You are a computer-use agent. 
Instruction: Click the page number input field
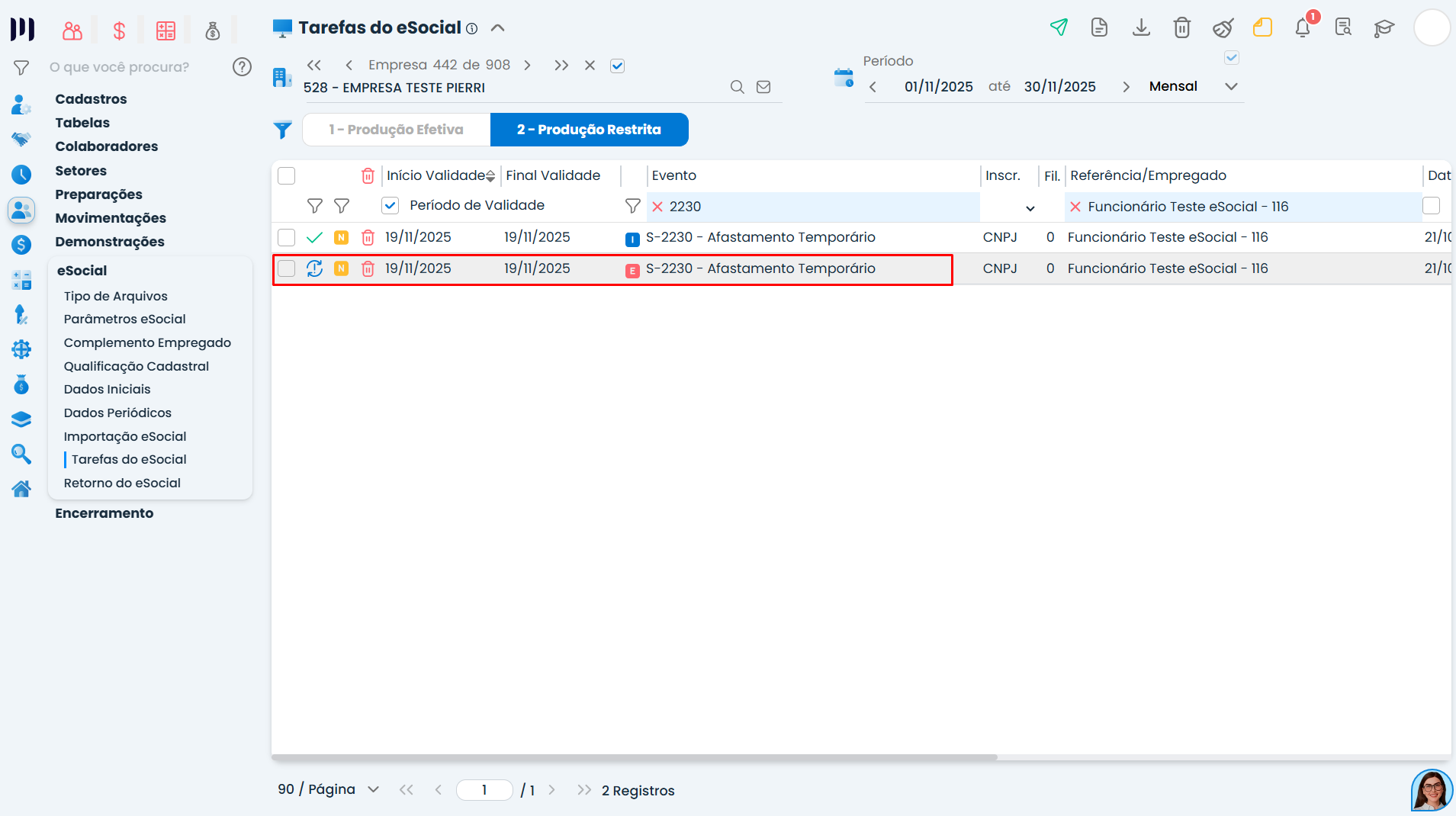pyautogui.click(x=484, y=790)
